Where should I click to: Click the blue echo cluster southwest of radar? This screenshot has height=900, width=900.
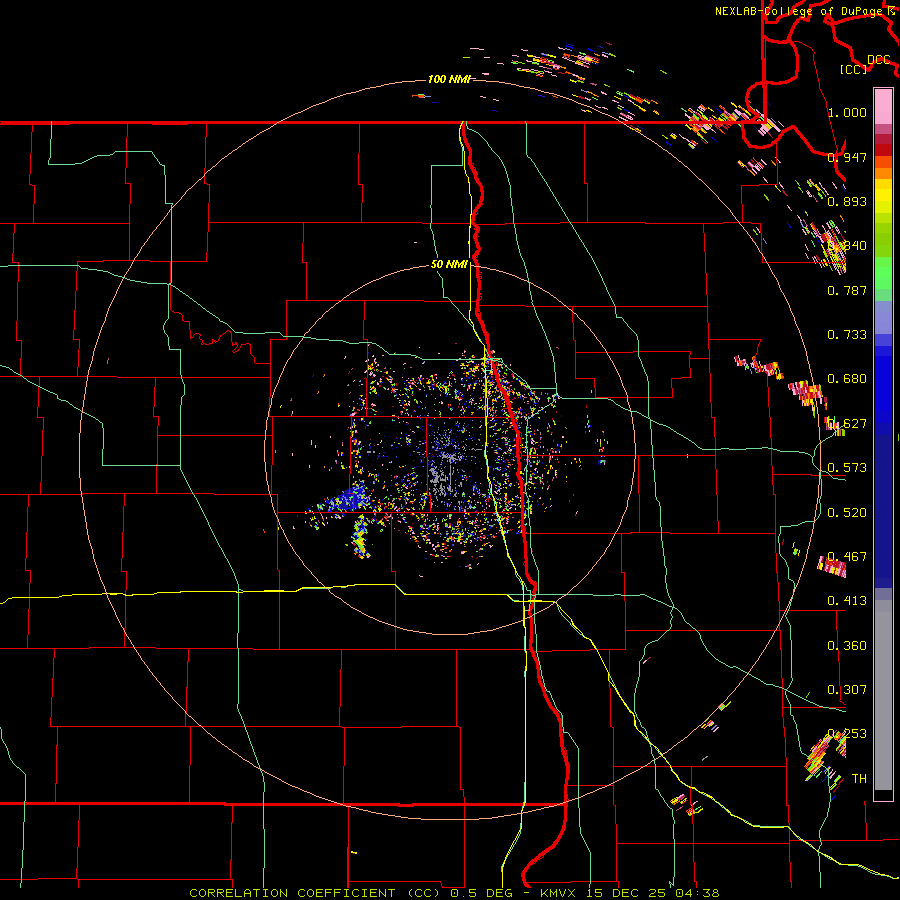347,498
